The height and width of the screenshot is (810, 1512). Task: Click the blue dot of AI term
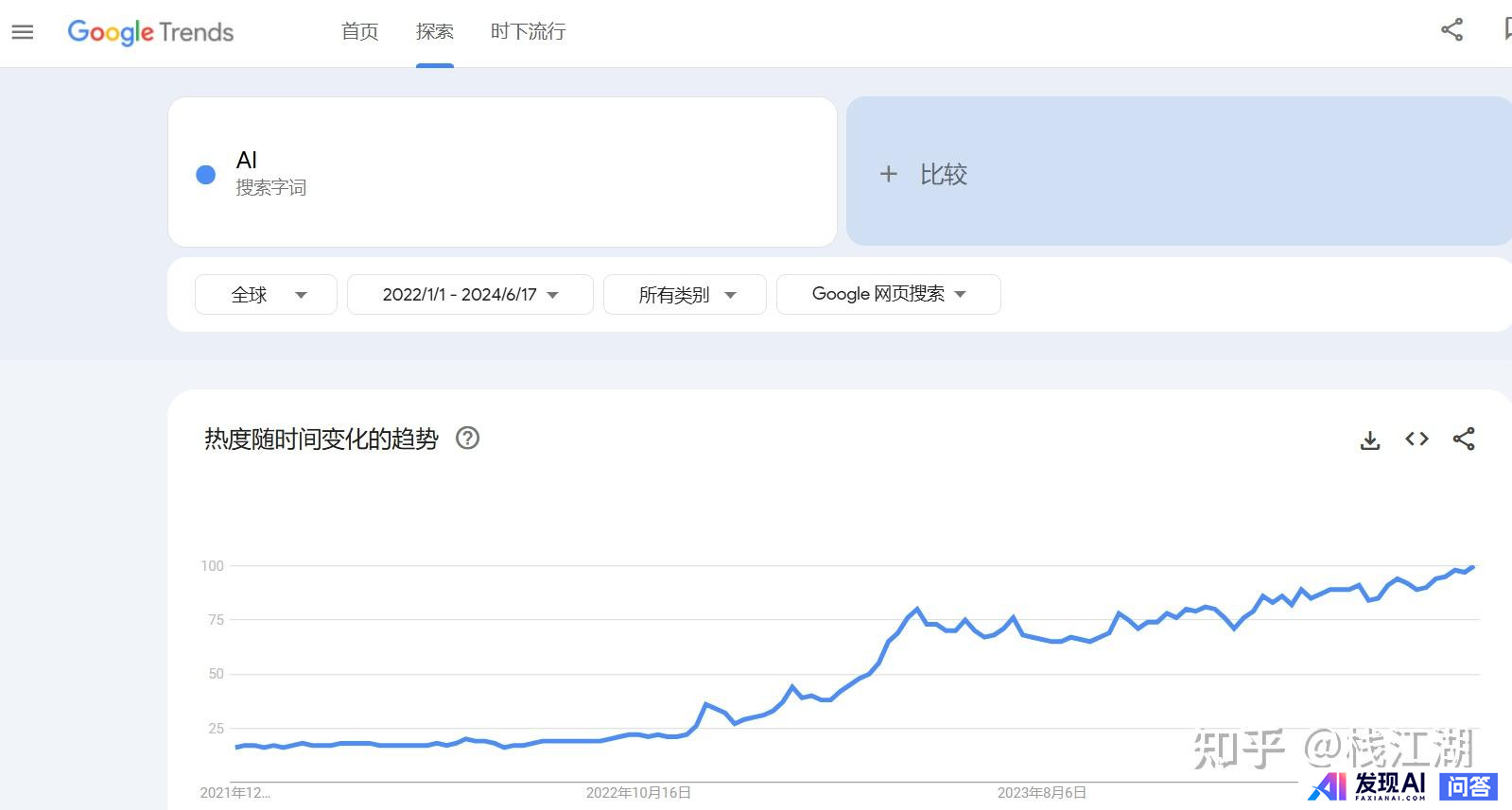click(x=205, y=175)
